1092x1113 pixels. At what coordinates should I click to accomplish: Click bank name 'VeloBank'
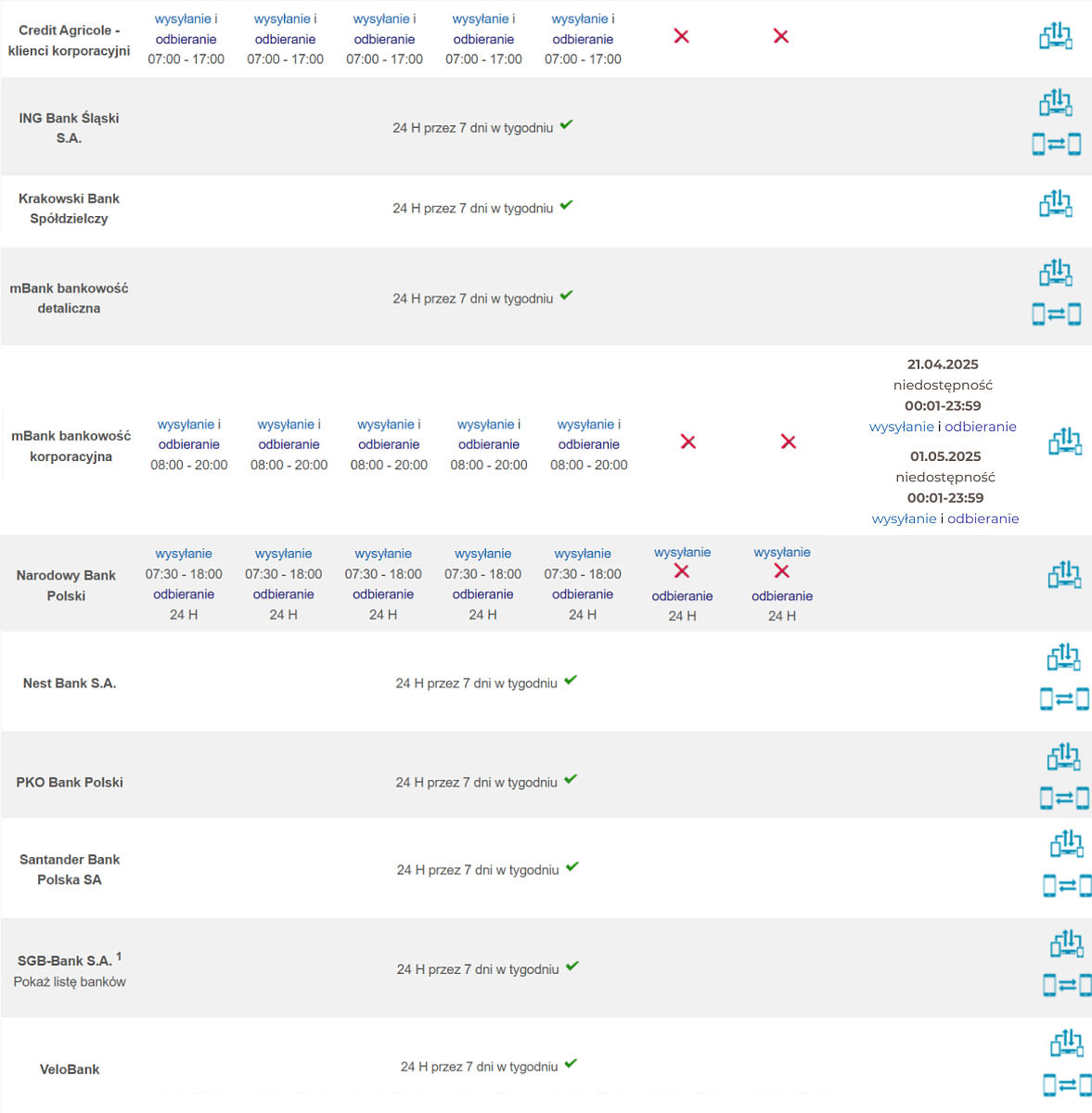tap(70, 1069)
